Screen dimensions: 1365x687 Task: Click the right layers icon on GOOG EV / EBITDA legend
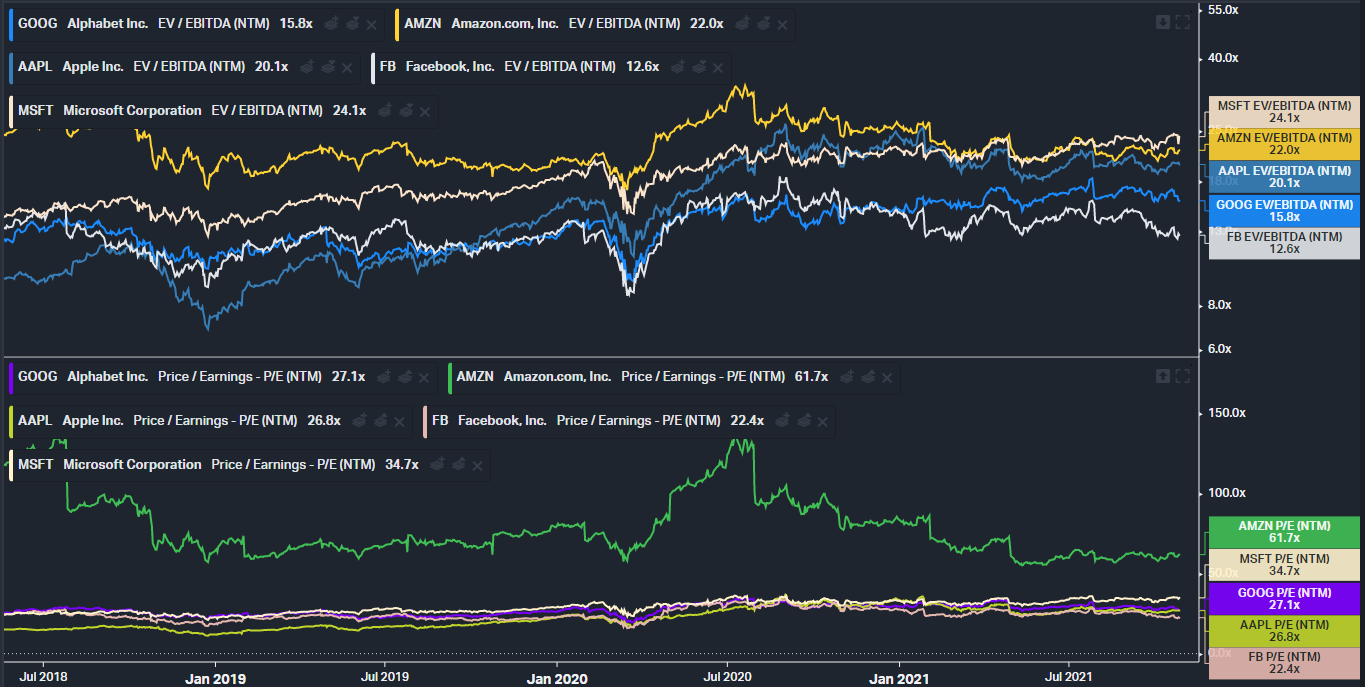352,23
